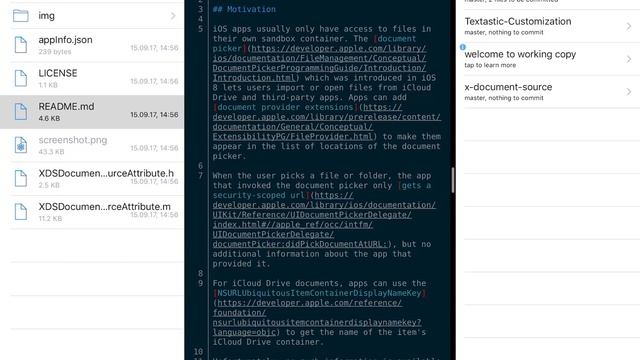
Task: Tap the screenshot.png image file icon
Action: click(x=21, y=145)
